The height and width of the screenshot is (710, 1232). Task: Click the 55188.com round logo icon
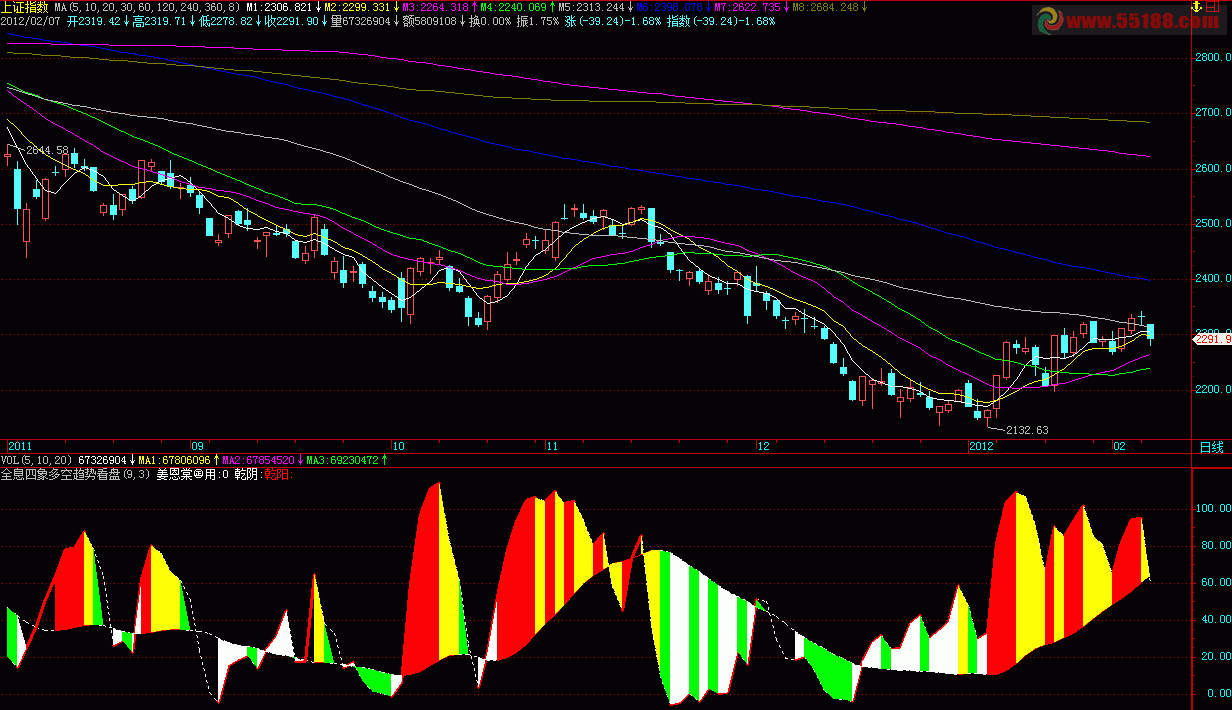tap(1052, 20)
